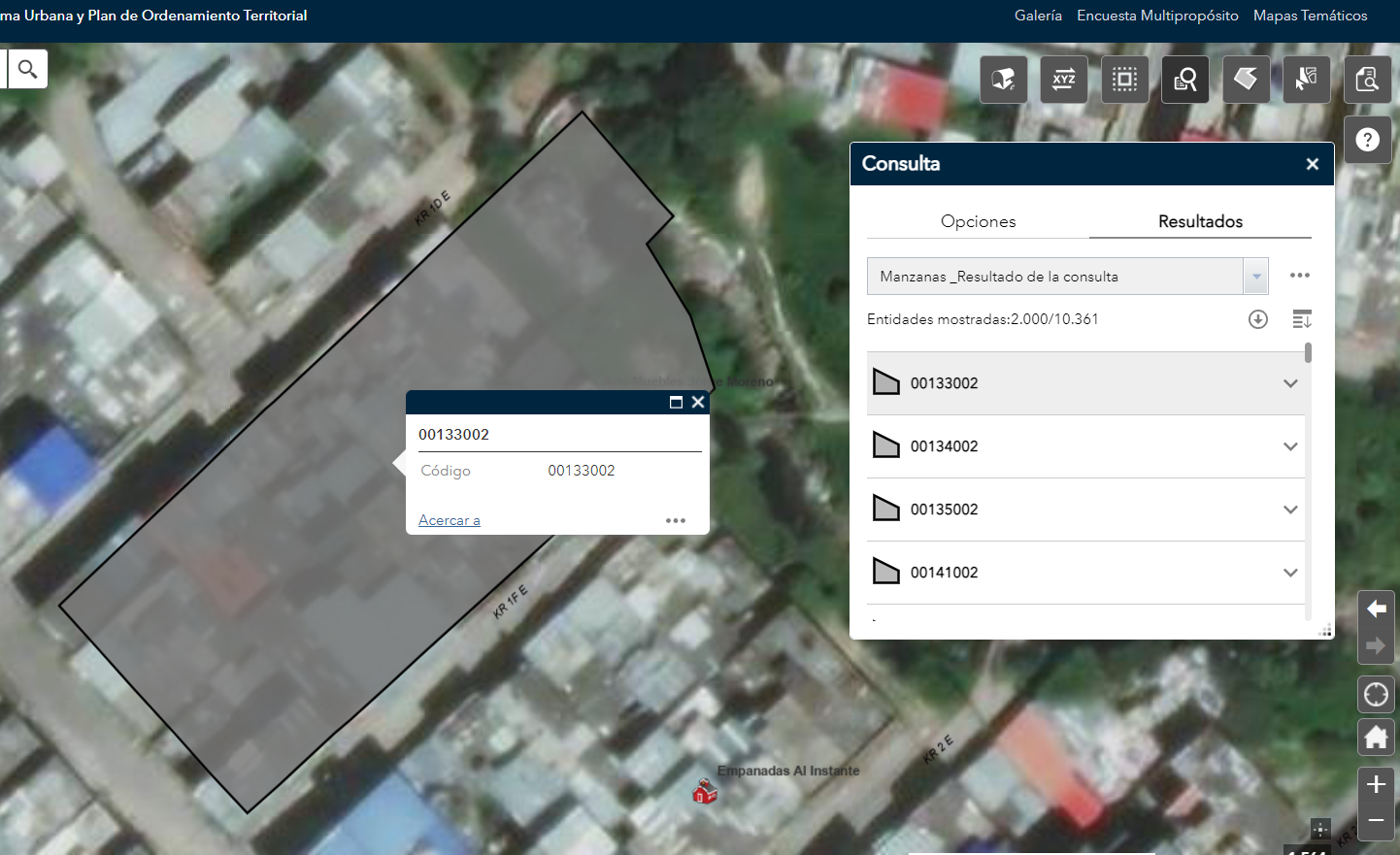Open the sort results icon
This screenshot has width=1400, height=855.
[1302, 319]
